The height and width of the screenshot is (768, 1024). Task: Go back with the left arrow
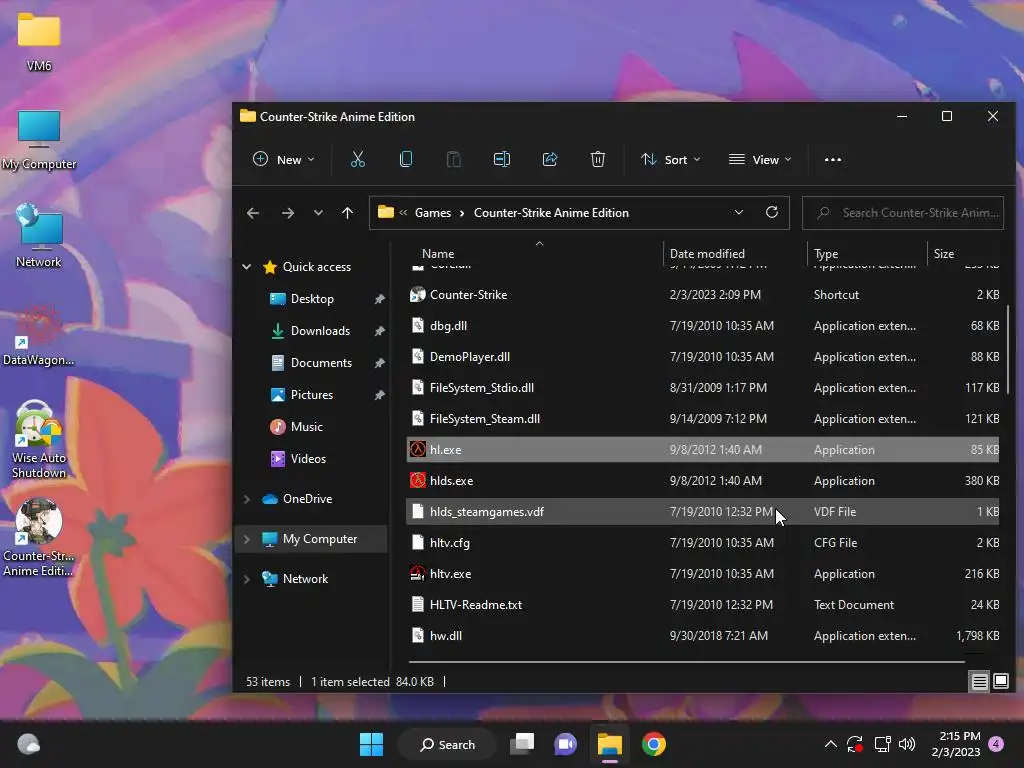pos(253,213)
